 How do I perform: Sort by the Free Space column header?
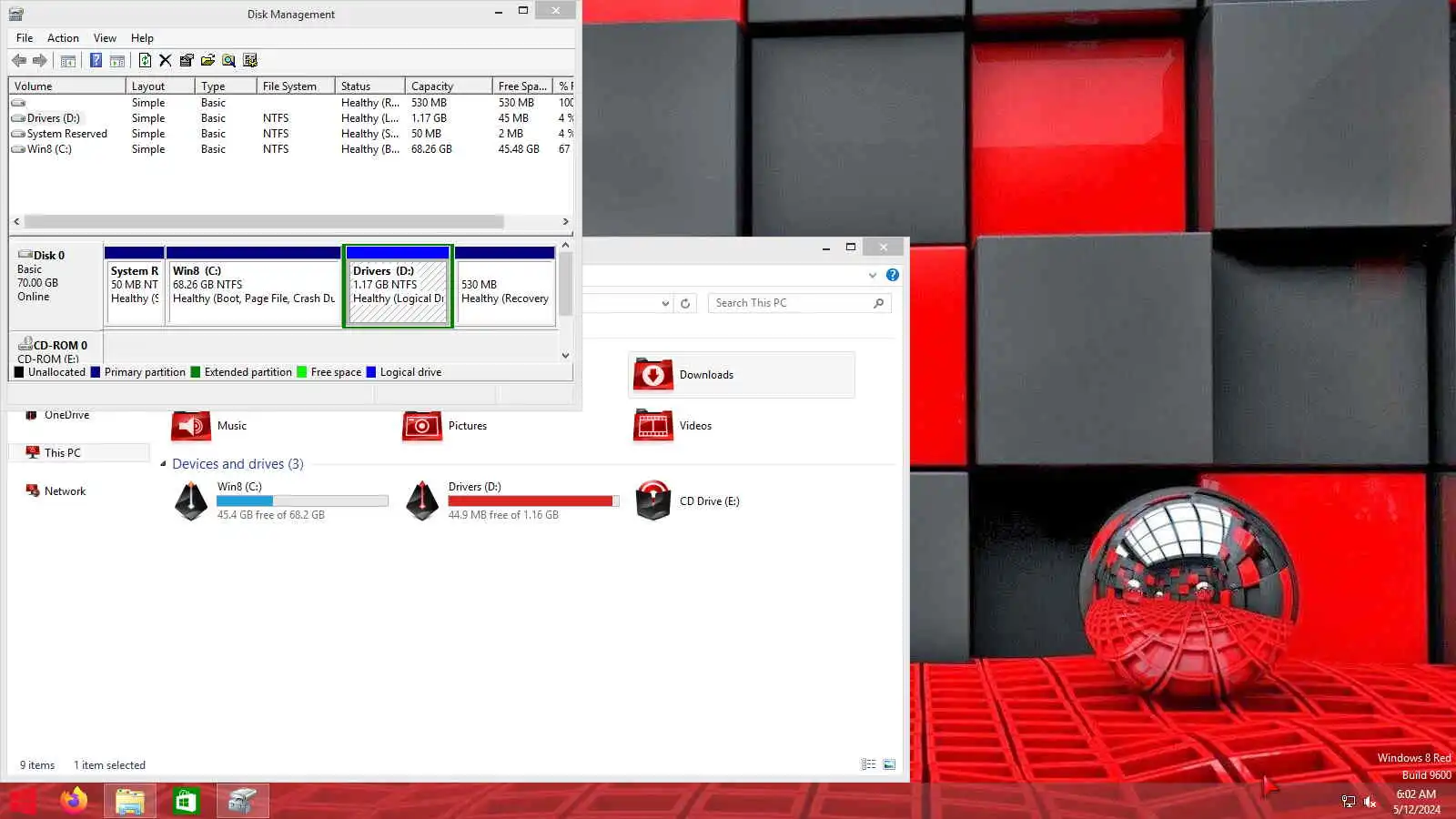click(x=523, y=86)
